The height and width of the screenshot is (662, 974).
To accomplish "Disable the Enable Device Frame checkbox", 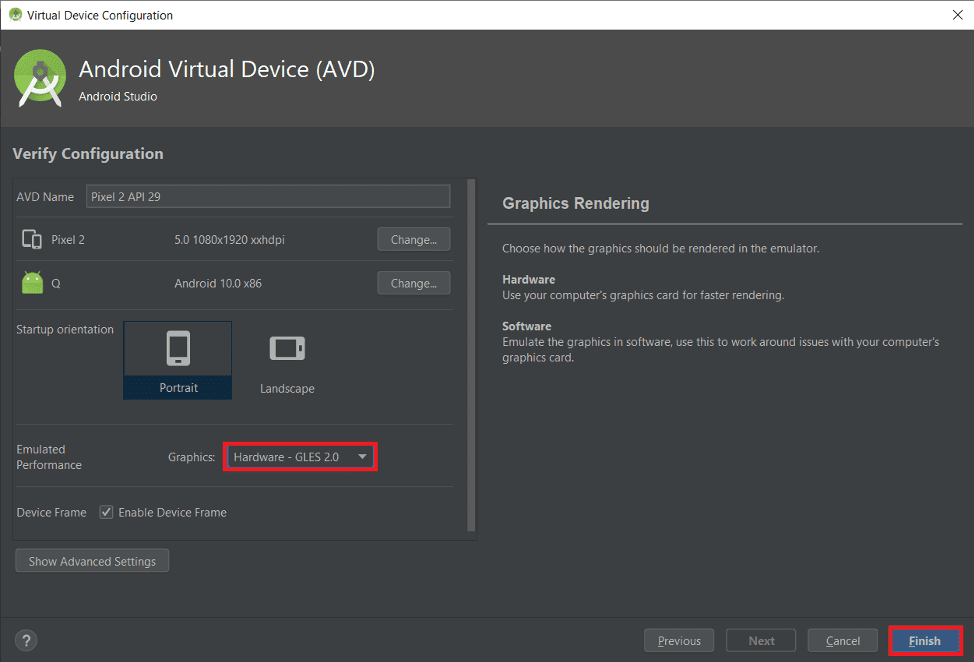I will 106,512.
